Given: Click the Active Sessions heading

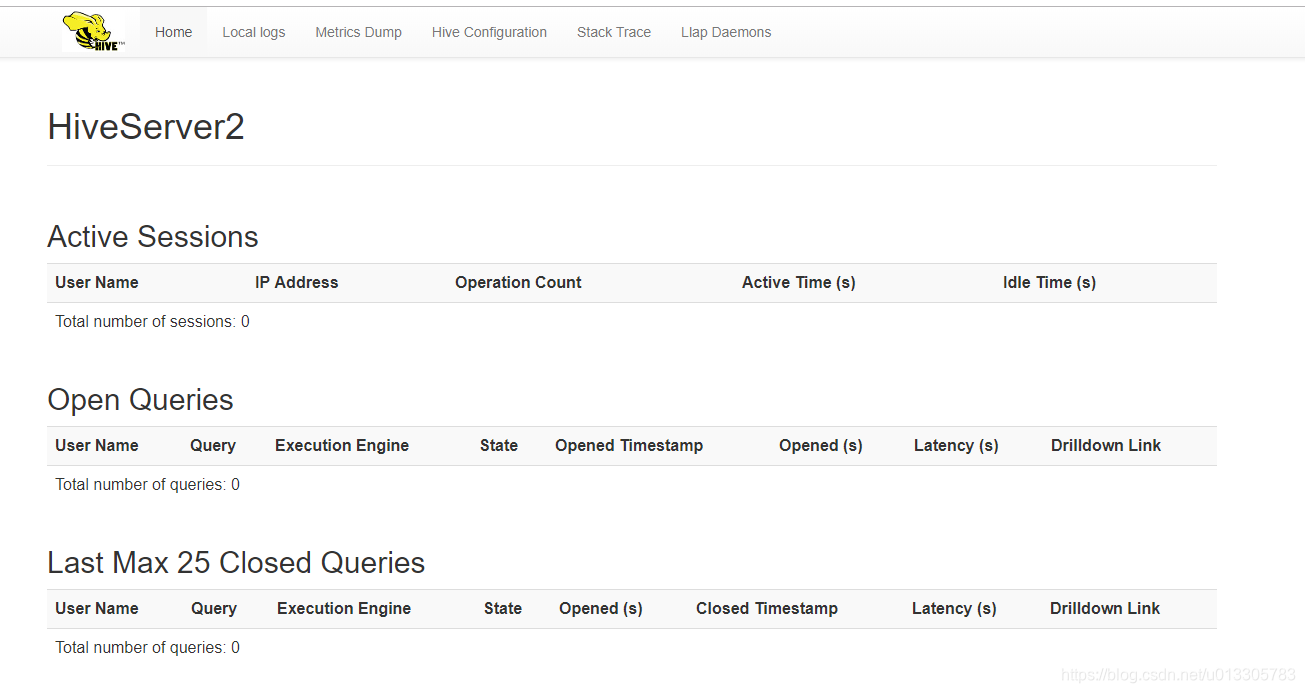Looking at the screenshot, I should click(153, 237).
